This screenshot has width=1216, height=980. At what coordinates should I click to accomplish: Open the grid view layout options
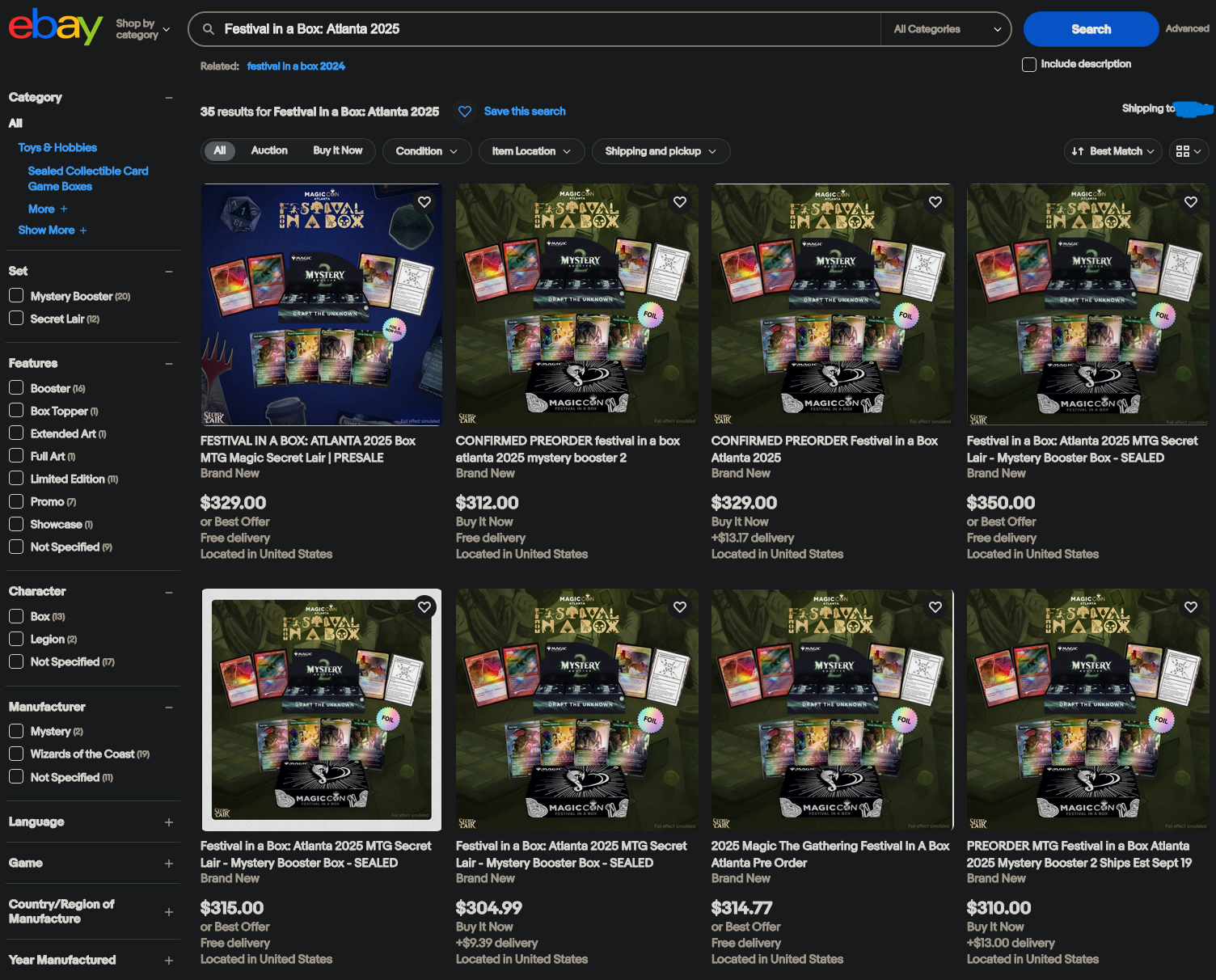click(1189, 151)
